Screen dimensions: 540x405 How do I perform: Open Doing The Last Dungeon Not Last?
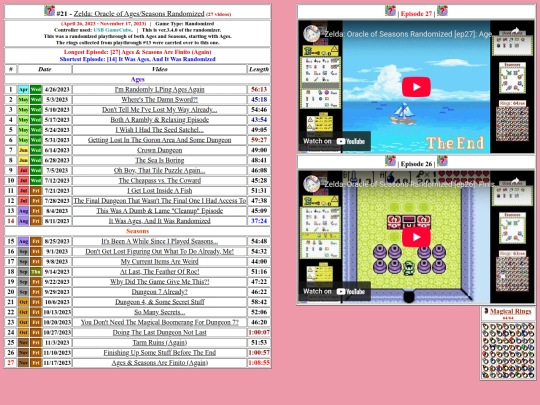tap(159, 332)
